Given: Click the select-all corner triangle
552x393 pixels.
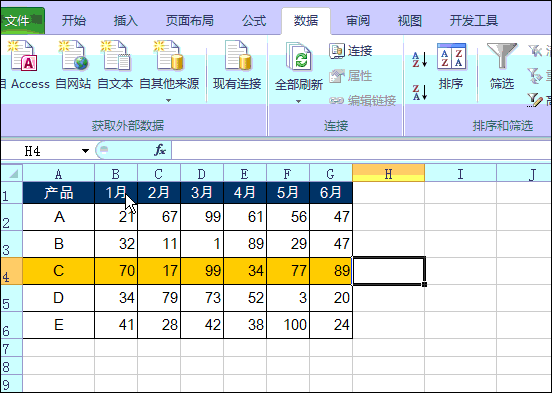Looking at the screenshot, I should pos(13,174).
